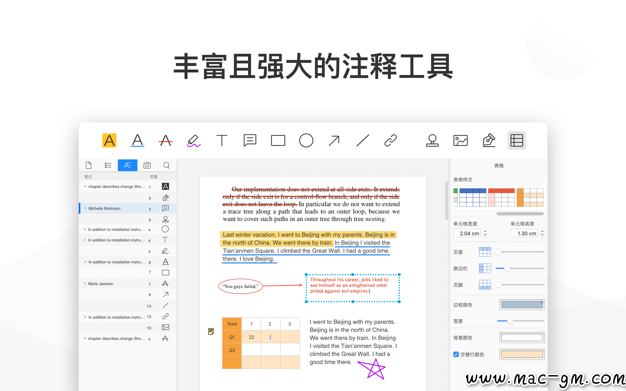Increase cell width with stepper arrows

tap(485, 231)
